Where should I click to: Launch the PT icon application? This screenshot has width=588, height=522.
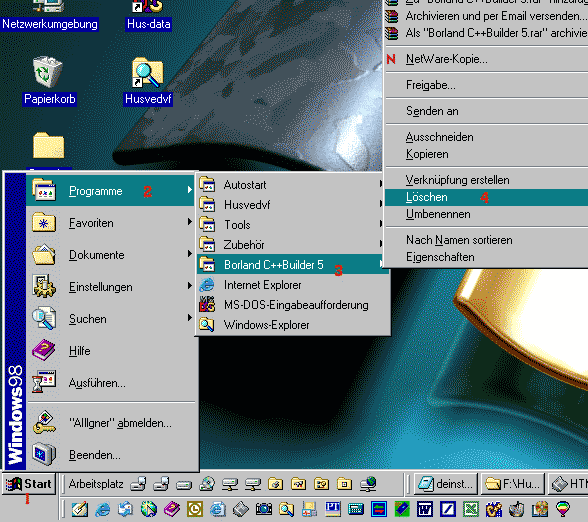[x=333, y=509]
